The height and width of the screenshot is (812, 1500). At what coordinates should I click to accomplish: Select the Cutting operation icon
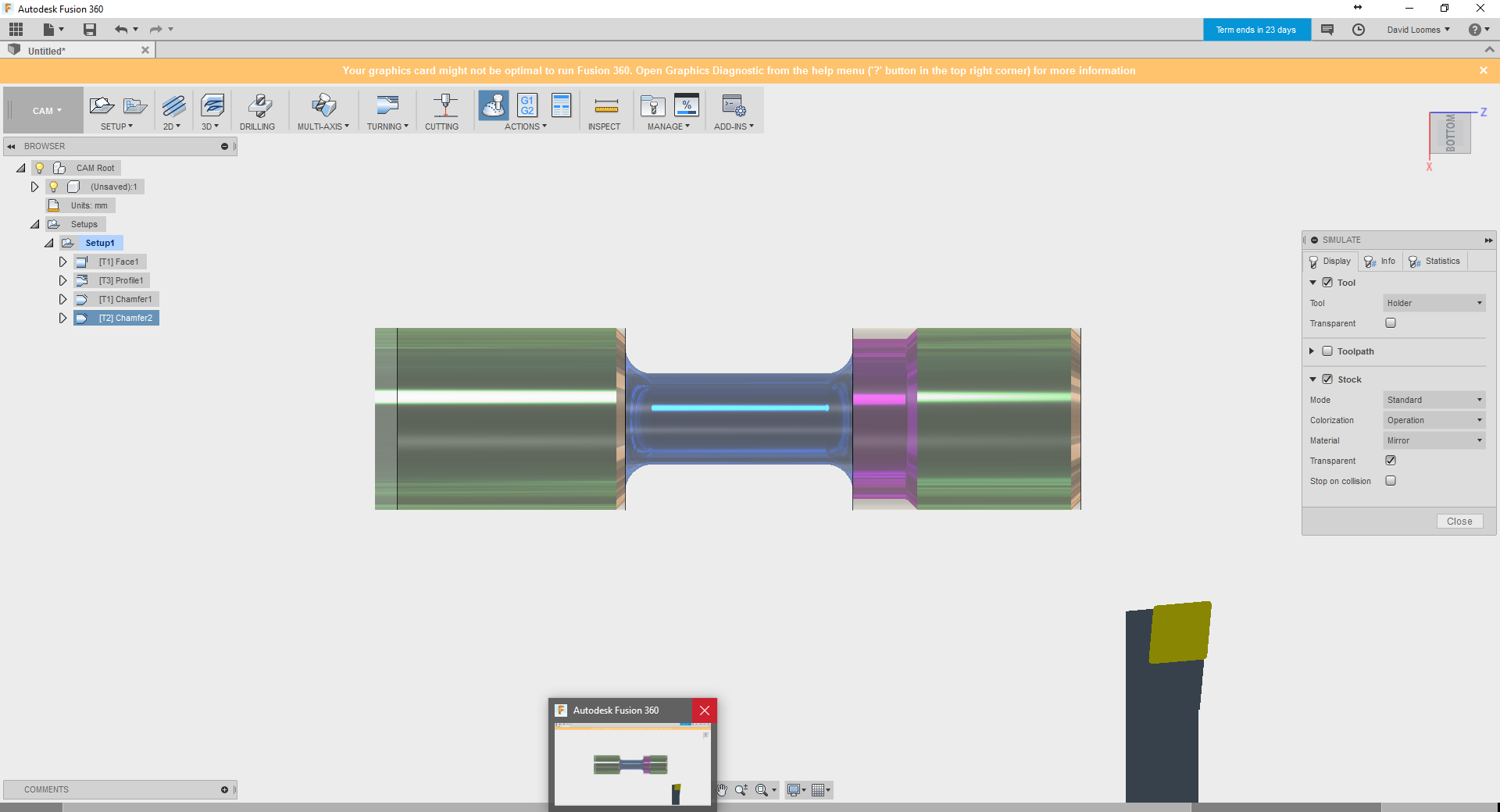tap(445, 105)
